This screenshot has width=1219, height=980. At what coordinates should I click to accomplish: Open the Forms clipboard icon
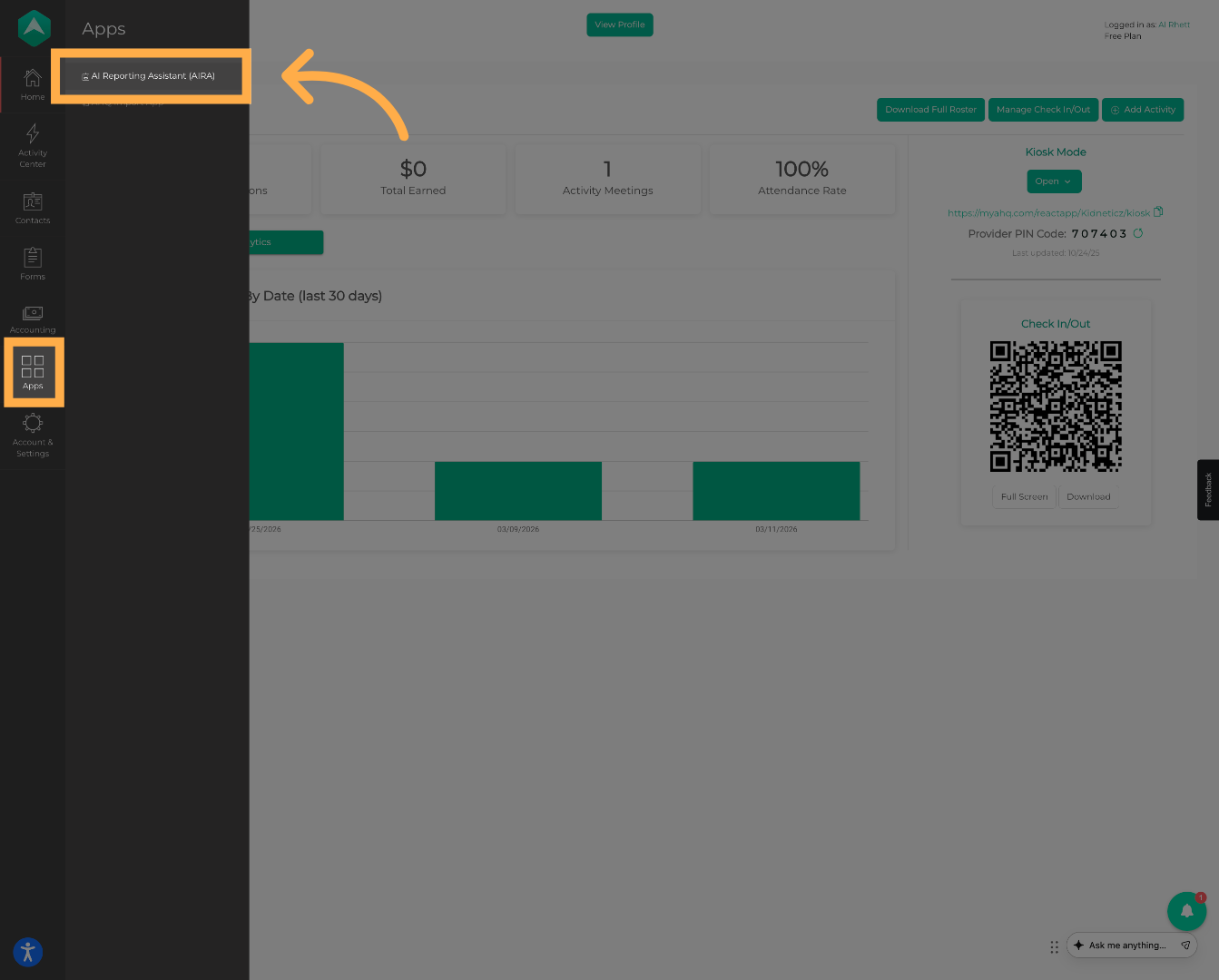pos(33,263)
